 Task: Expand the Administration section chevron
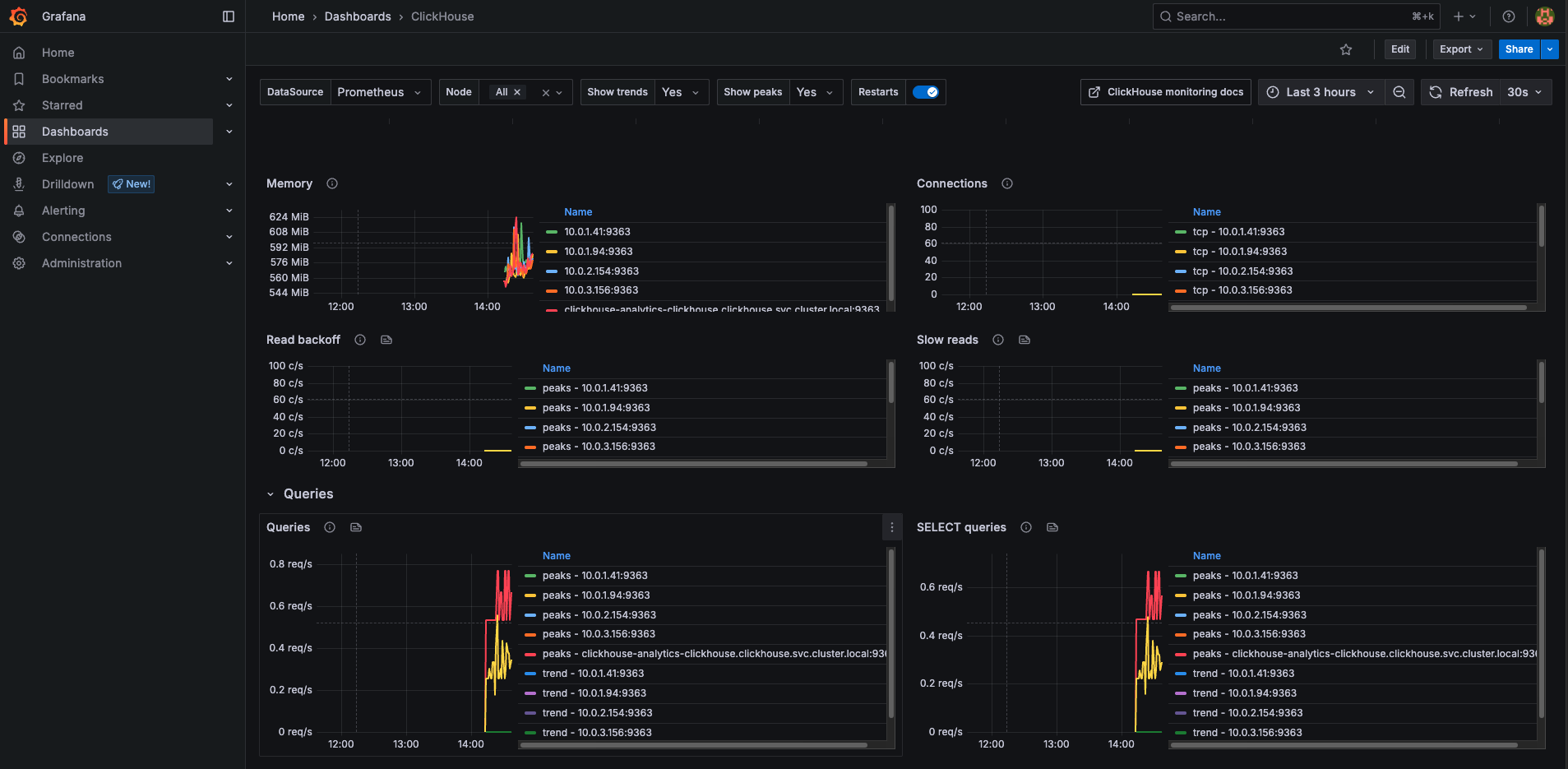click(229, 263)
